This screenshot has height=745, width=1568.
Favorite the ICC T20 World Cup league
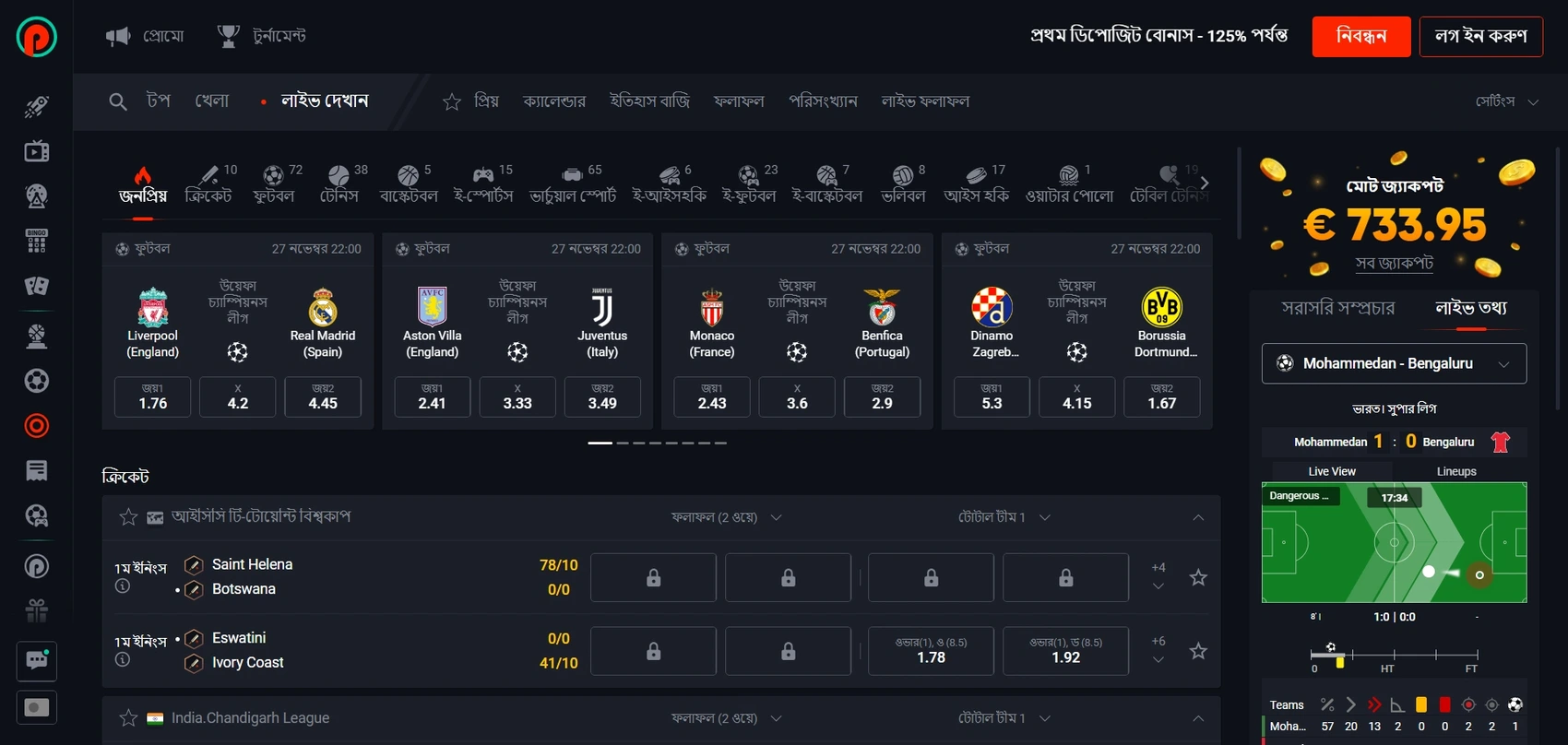(x=128, y=517)
